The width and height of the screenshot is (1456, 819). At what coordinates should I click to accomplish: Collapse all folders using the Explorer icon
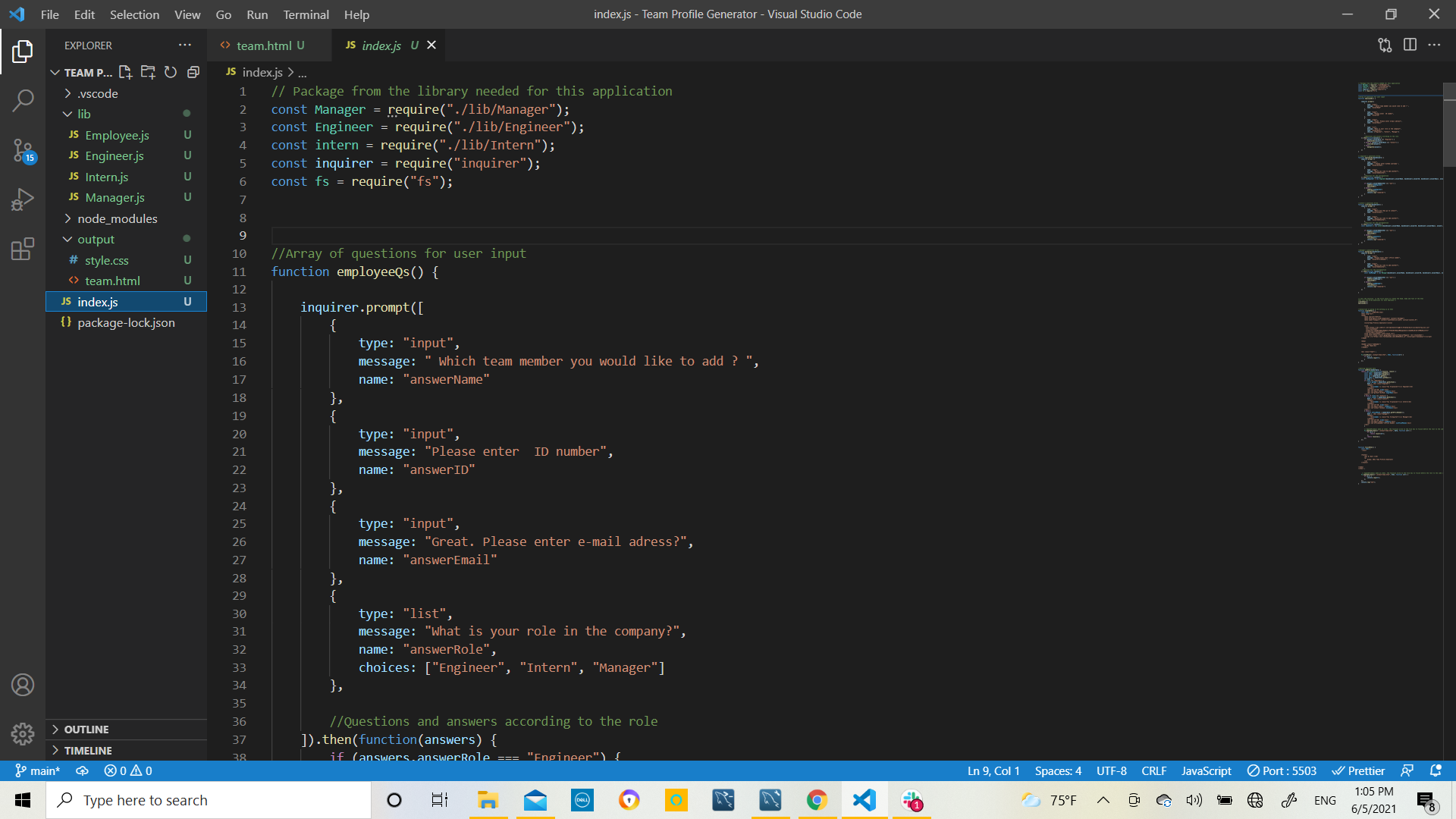coord(193,72)
